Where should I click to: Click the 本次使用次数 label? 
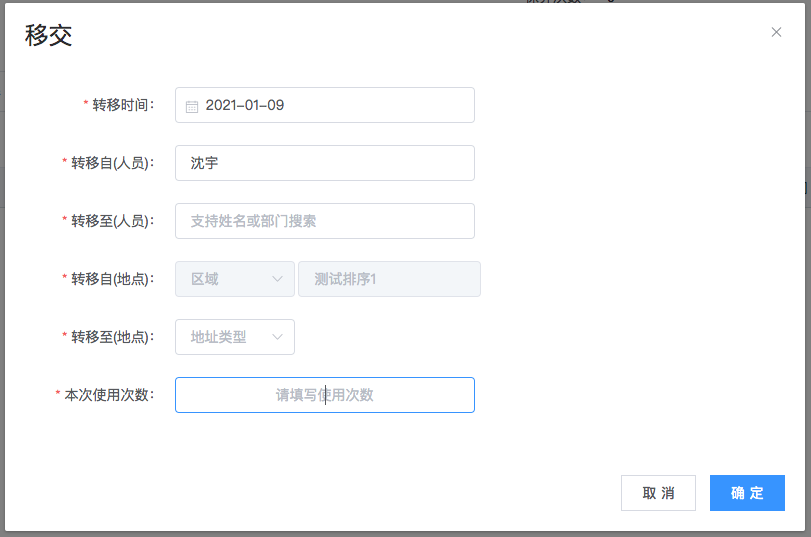coord(109,395)
